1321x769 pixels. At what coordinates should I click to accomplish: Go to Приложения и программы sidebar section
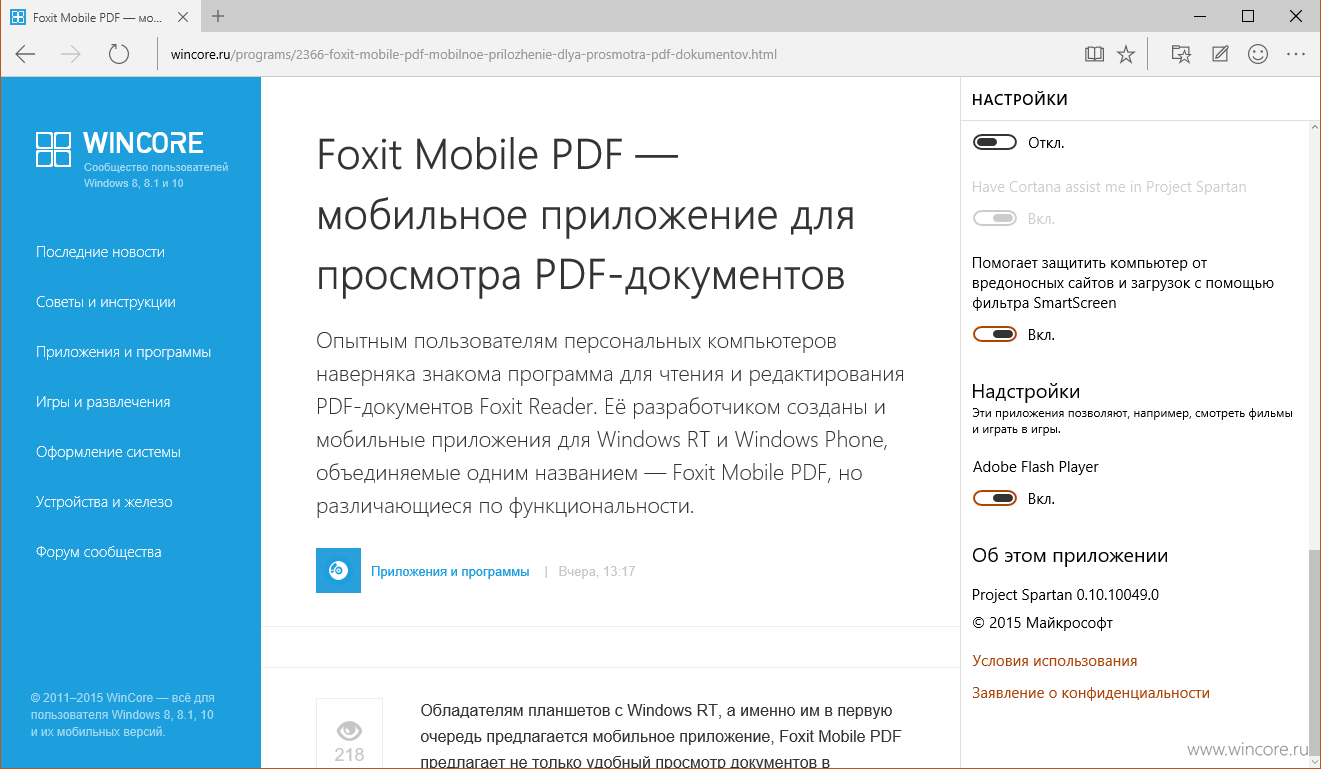pos(123,352)
